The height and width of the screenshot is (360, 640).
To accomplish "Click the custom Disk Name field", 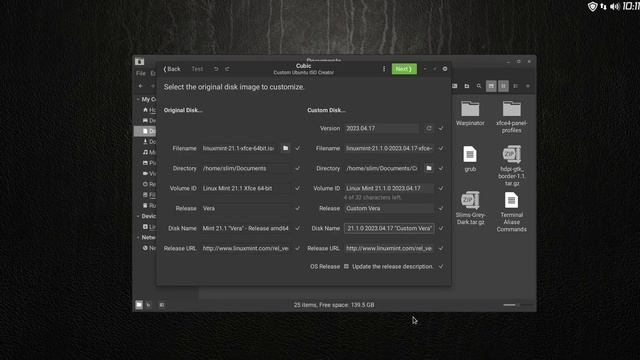I will tap(389, 228).
